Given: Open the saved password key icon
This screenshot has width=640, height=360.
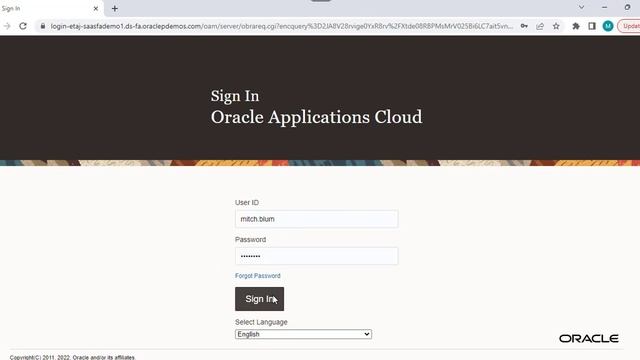Looking at the screenshot, I should [524, 26].
